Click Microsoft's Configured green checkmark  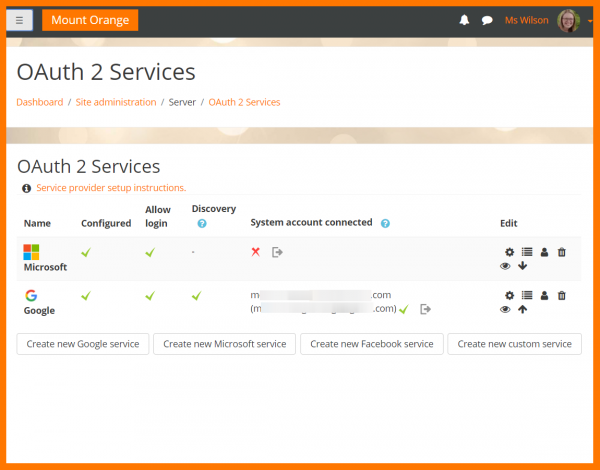86,252
